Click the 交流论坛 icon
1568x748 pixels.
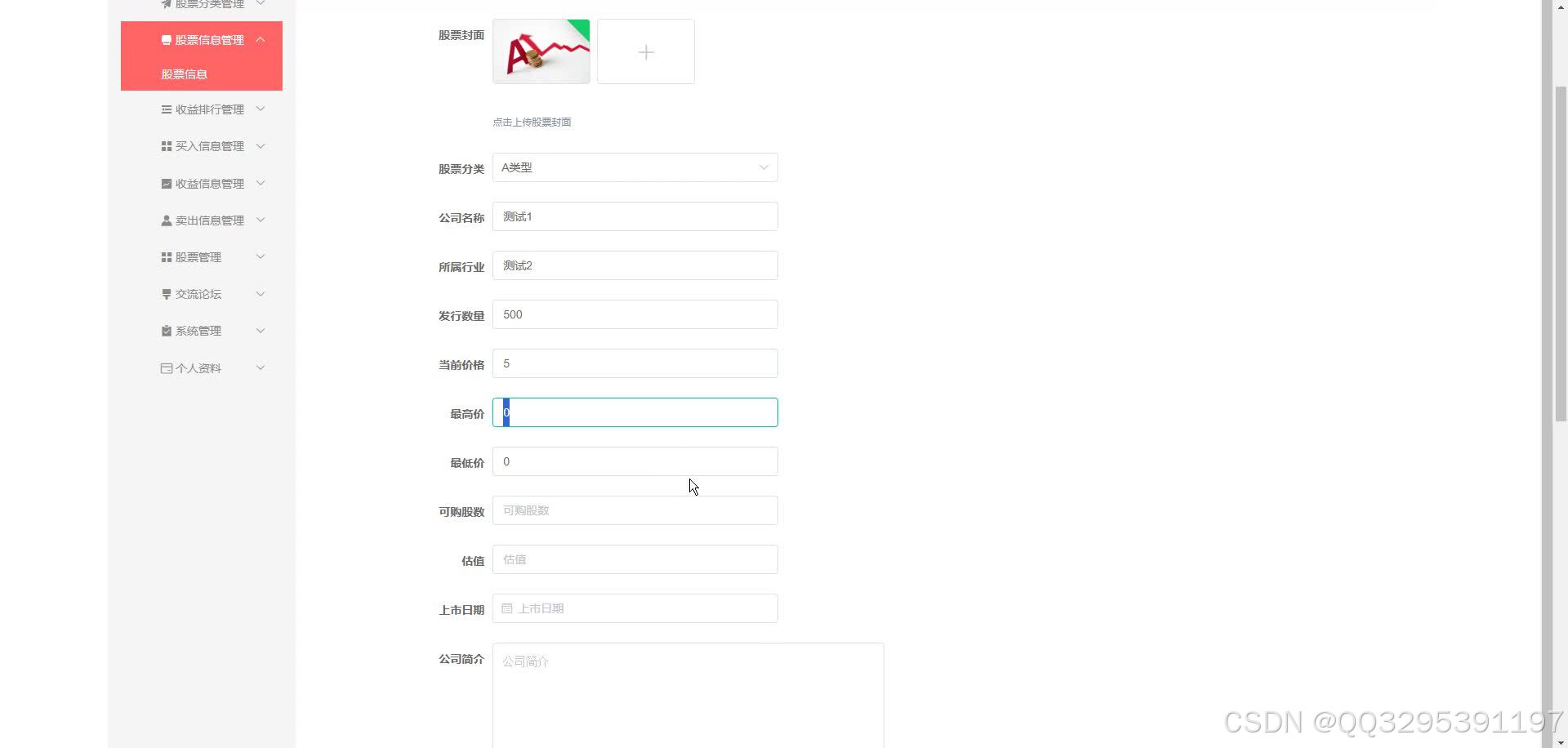167,294
